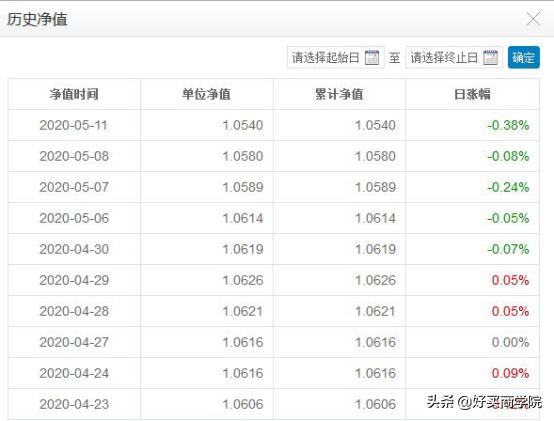Click the 0.05% value for 2020-04-29
This screenshot has height=421, width=554.
510,280
